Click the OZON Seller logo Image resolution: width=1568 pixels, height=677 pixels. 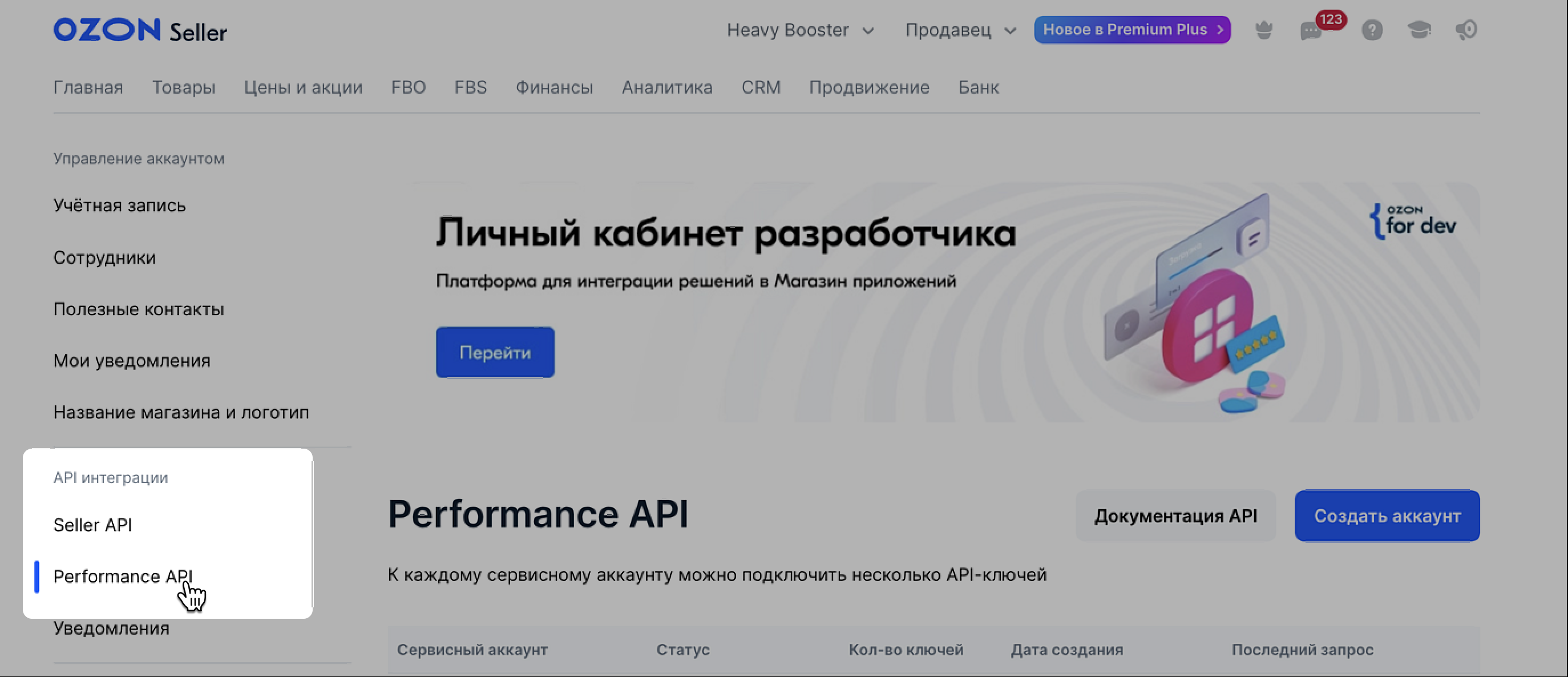coord(140,30)
